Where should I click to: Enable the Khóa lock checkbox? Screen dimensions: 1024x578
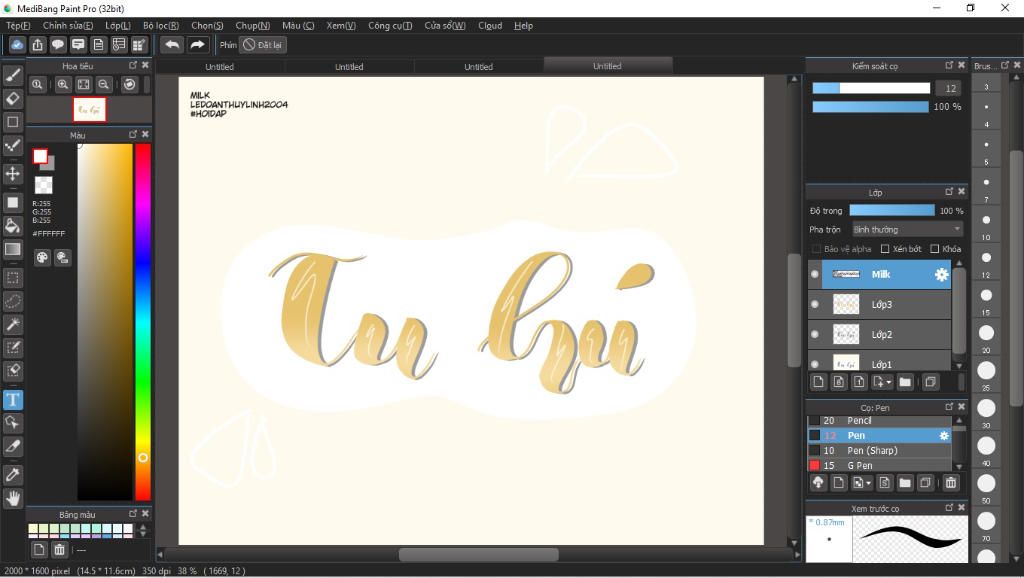tap(935, 249)
